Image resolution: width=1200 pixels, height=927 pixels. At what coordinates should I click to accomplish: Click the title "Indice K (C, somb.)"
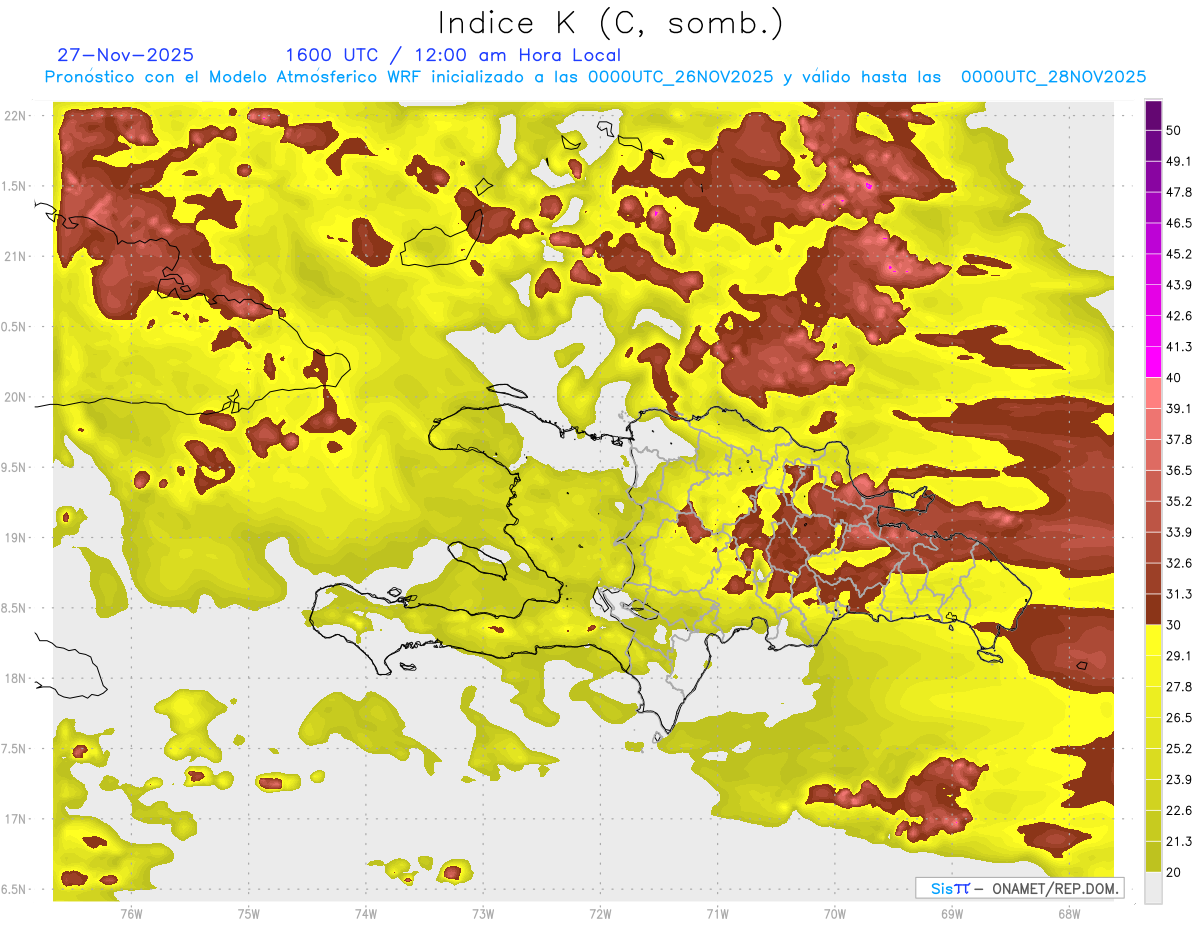611,23
